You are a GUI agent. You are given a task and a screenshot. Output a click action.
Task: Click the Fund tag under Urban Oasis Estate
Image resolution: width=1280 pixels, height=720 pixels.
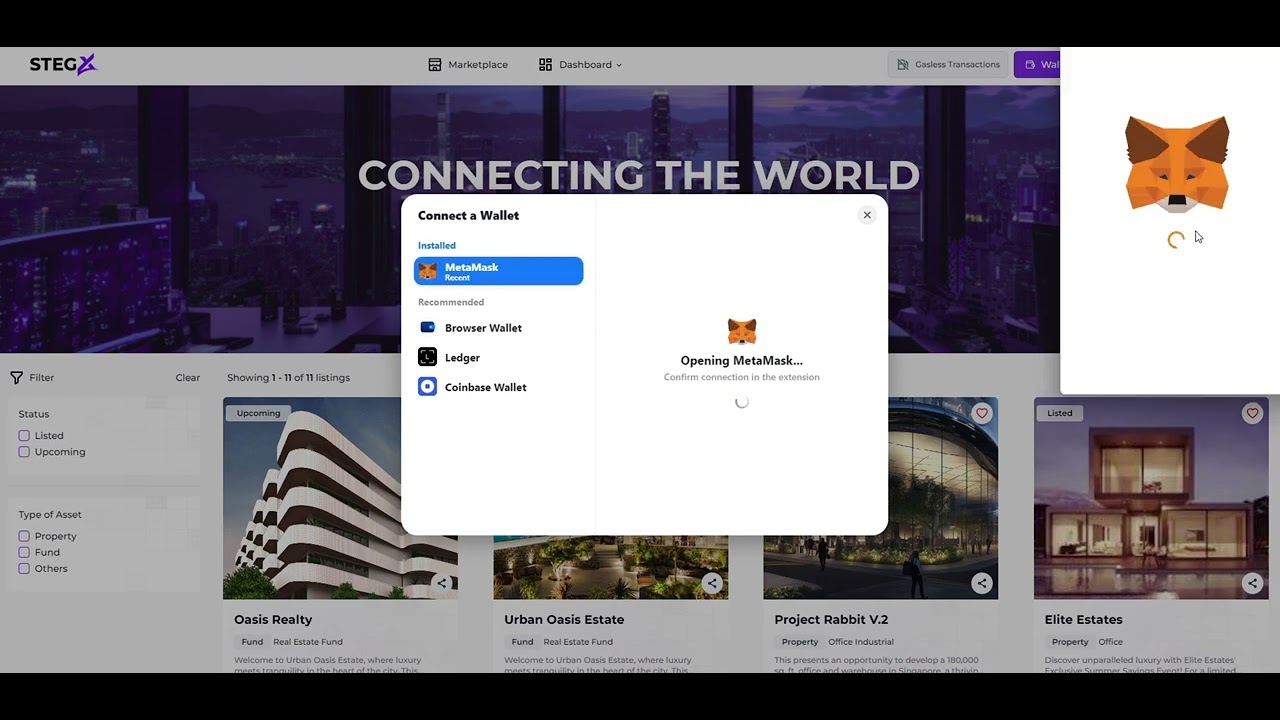[522, 642]
